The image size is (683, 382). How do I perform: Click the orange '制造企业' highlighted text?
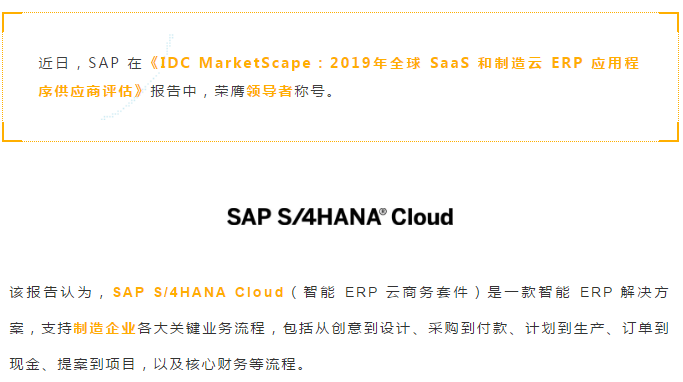point(105,328)
